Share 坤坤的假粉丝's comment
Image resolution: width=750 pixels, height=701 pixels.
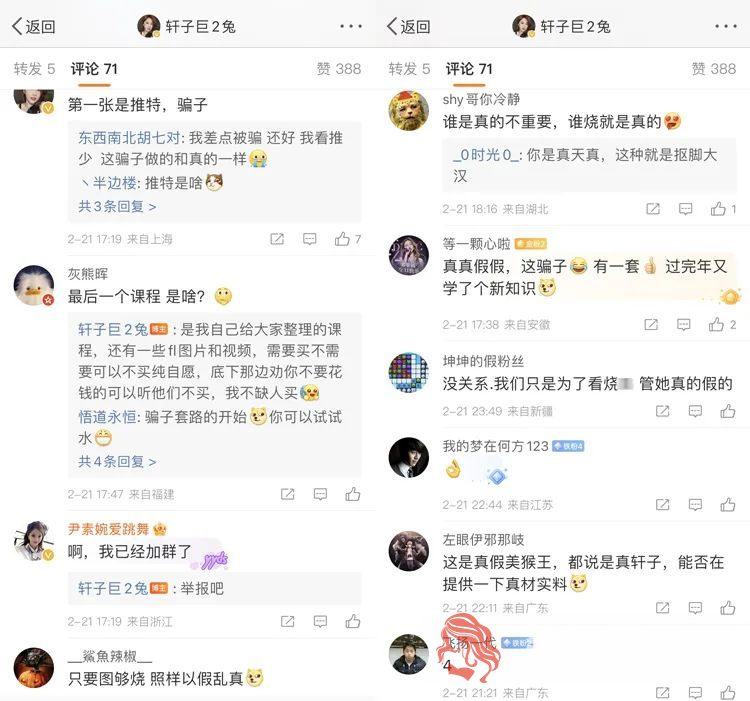[662, 411]
